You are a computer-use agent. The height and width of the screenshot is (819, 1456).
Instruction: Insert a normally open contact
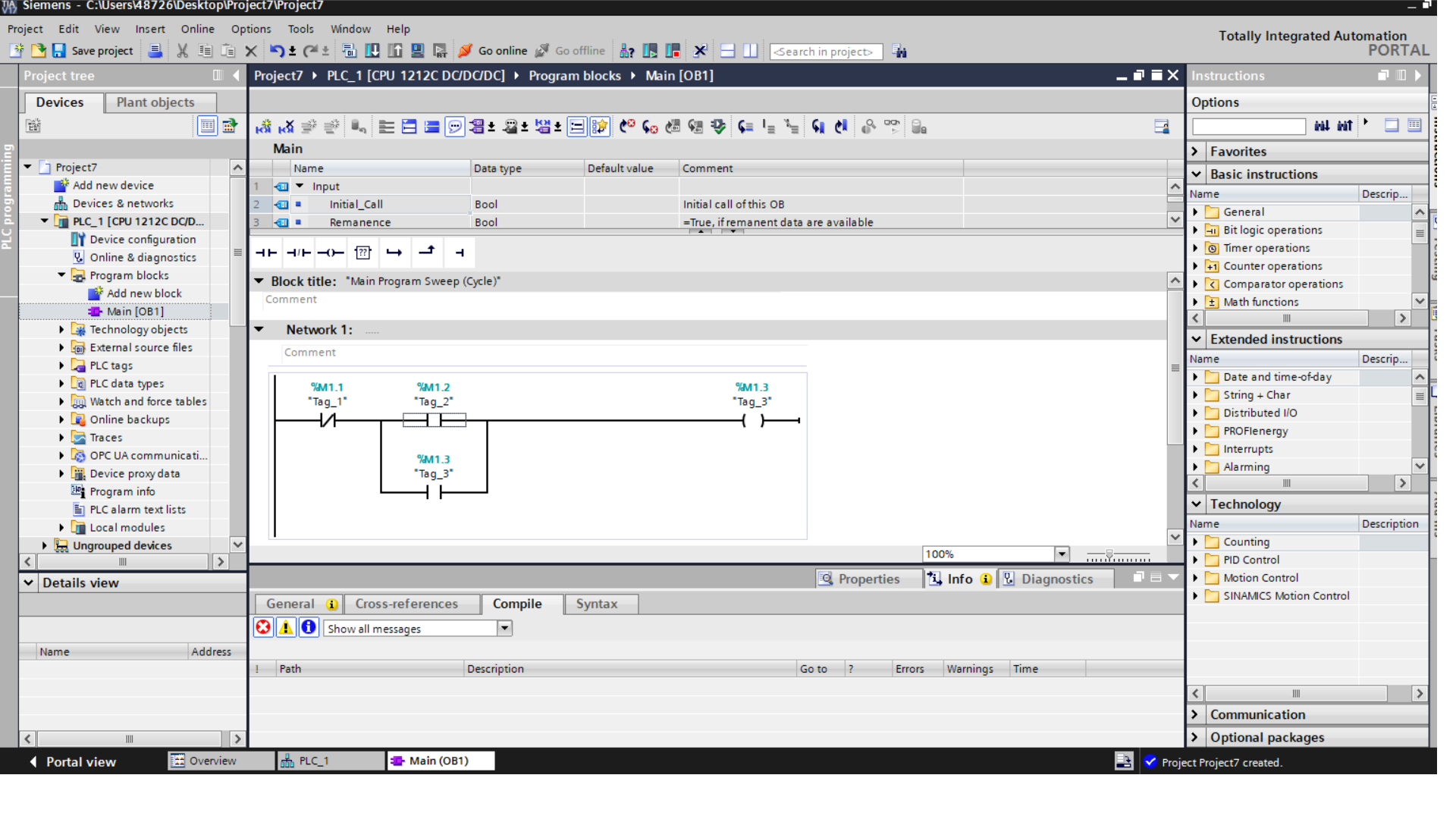coord(265,253)
